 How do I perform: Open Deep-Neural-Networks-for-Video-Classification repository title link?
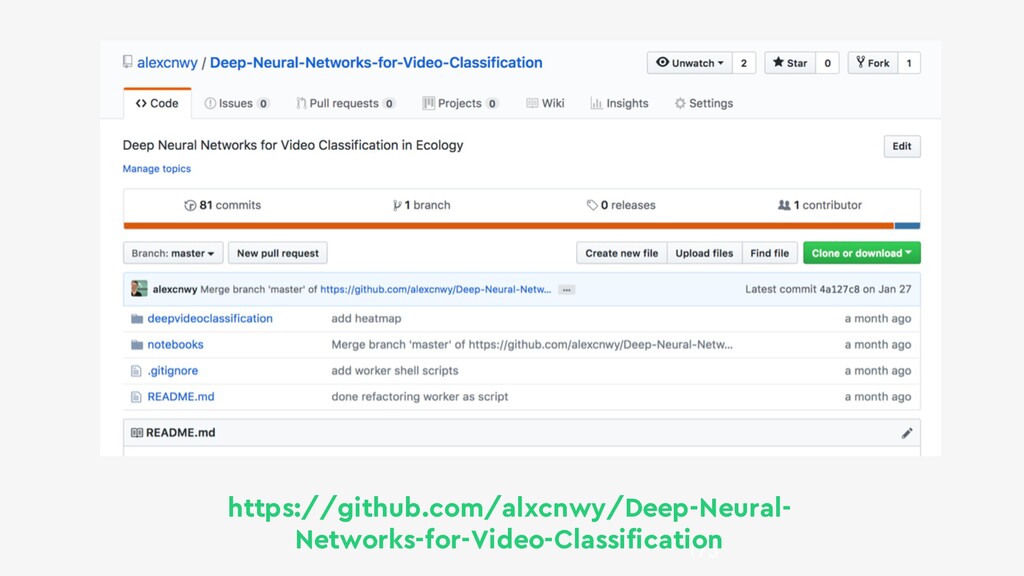(376, 63)
